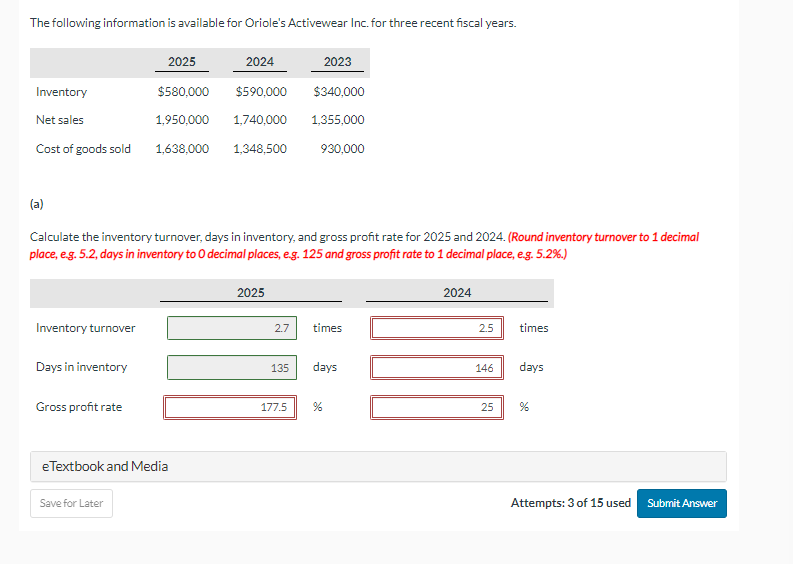Focus the 2024 gross profit rate field showing 25
The image size is (793, 564).
(x=436, y=407)
